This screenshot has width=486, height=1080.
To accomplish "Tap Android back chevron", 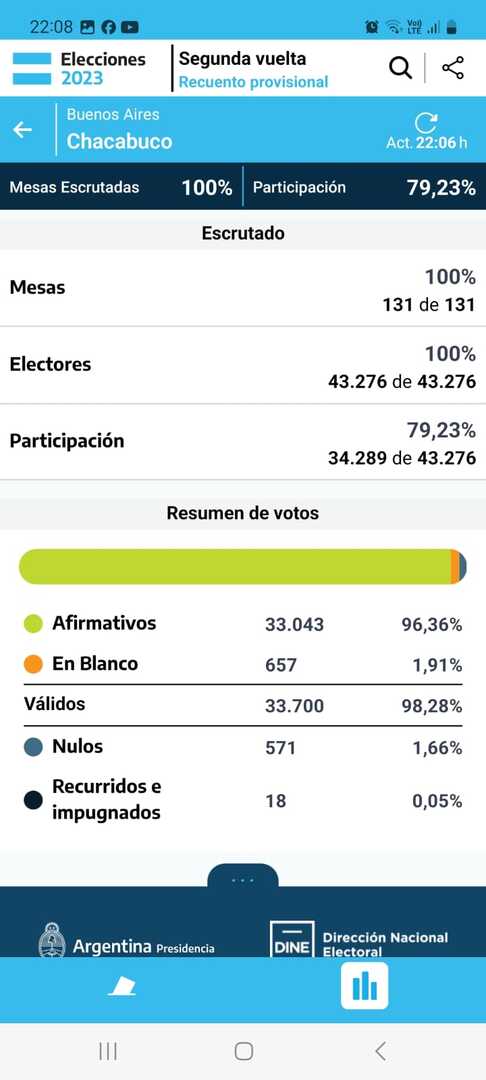I will (380, 1050).
